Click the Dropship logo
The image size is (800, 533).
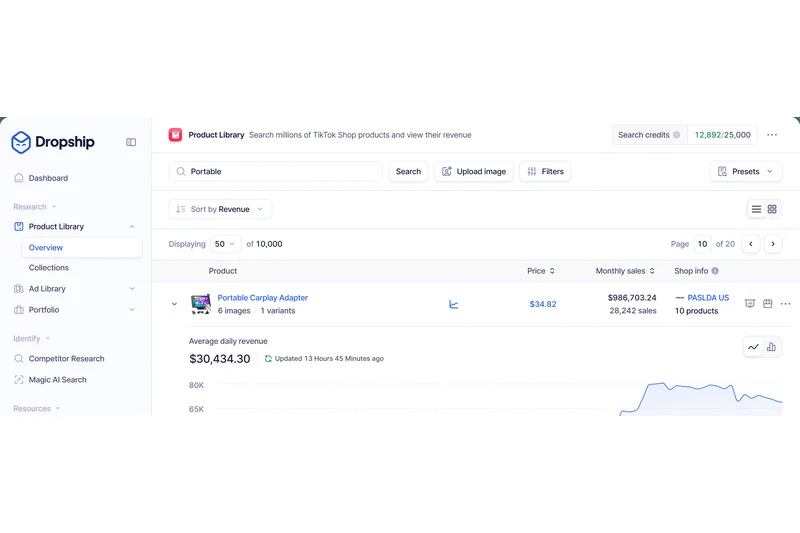click(x=53, y=142)
